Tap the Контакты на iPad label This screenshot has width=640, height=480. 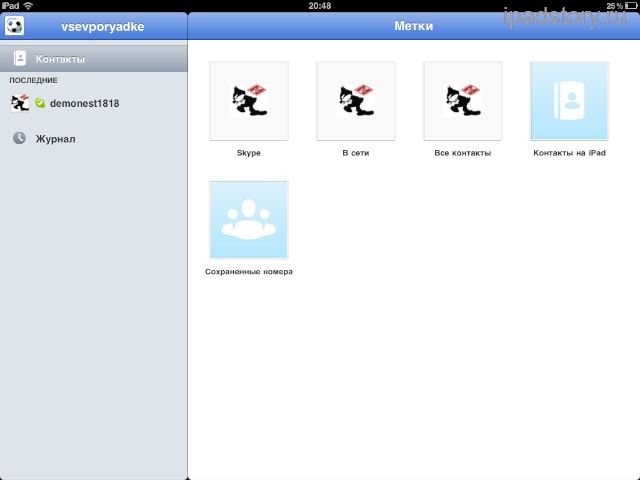pyautogui.click(x=569, y=153)
